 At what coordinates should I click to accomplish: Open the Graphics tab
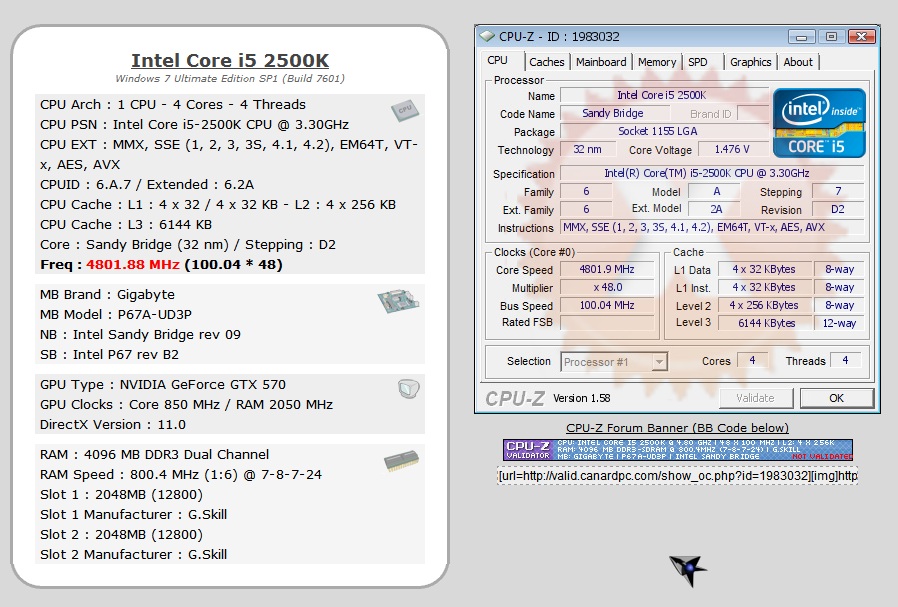(x=750, y=62)
